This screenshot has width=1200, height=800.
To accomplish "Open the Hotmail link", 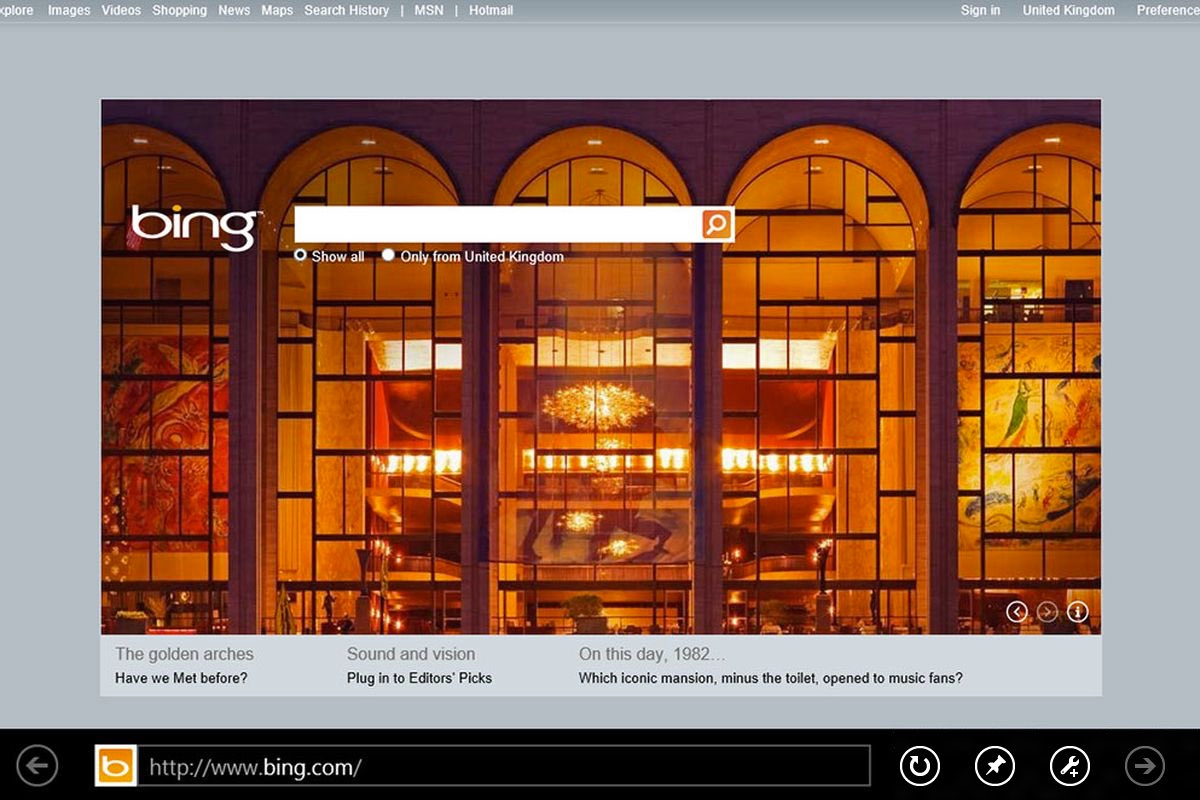I will 491,10.
